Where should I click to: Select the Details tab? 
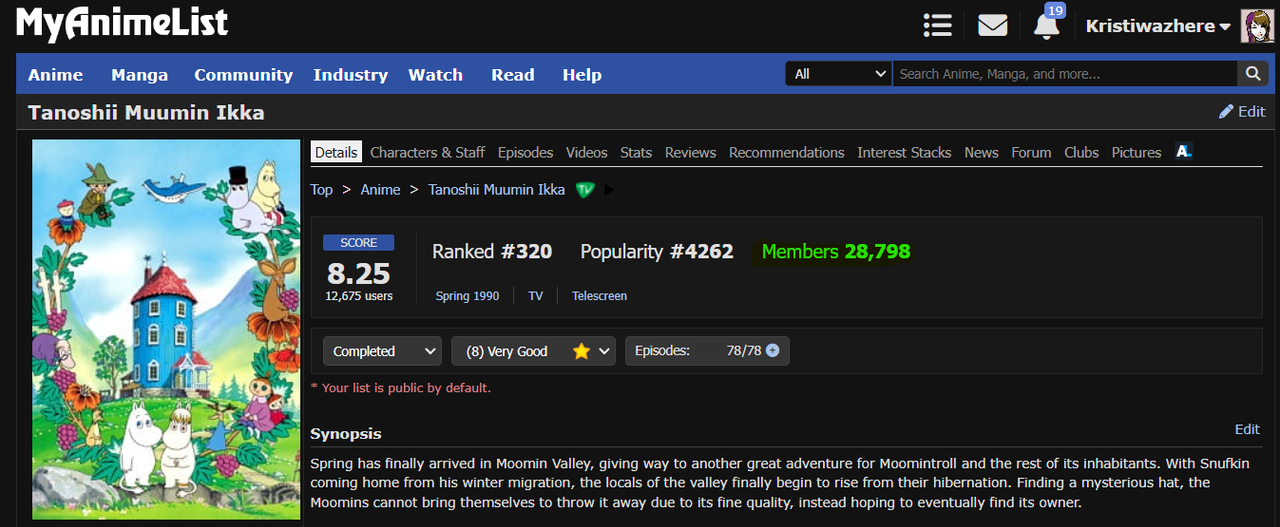(336, 152)
